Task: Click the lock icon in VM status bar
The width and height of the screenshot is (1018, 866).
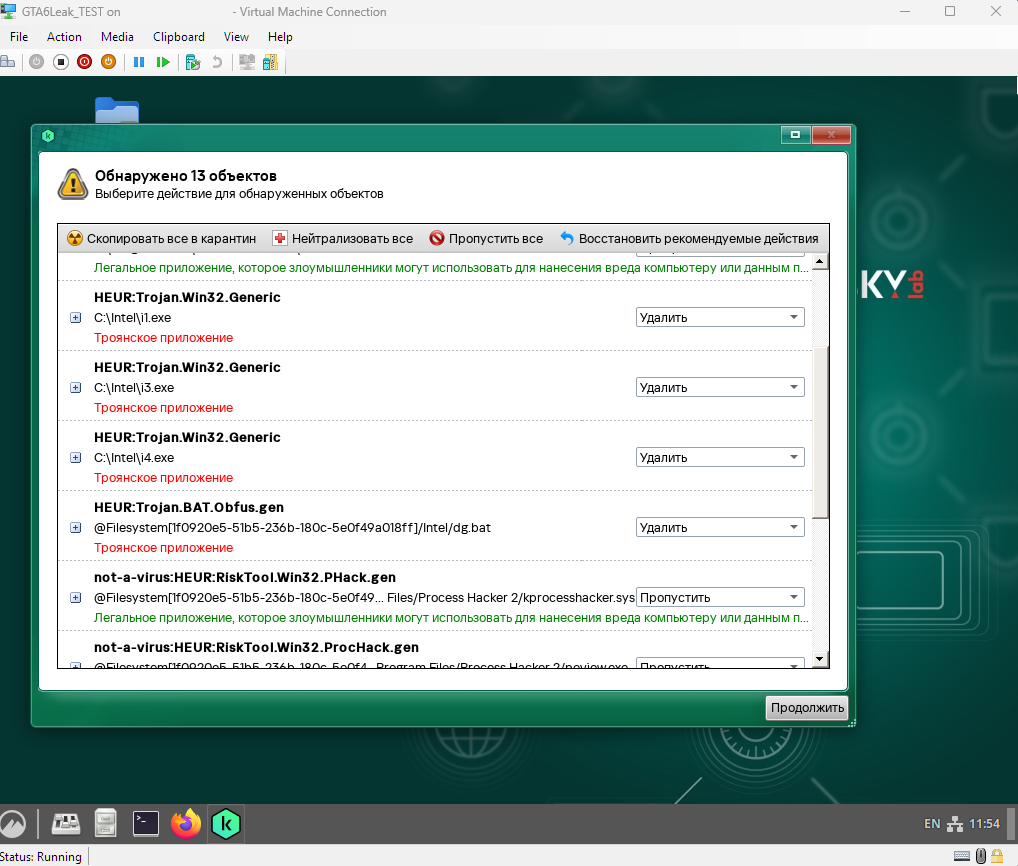Action: coord(997,856)
